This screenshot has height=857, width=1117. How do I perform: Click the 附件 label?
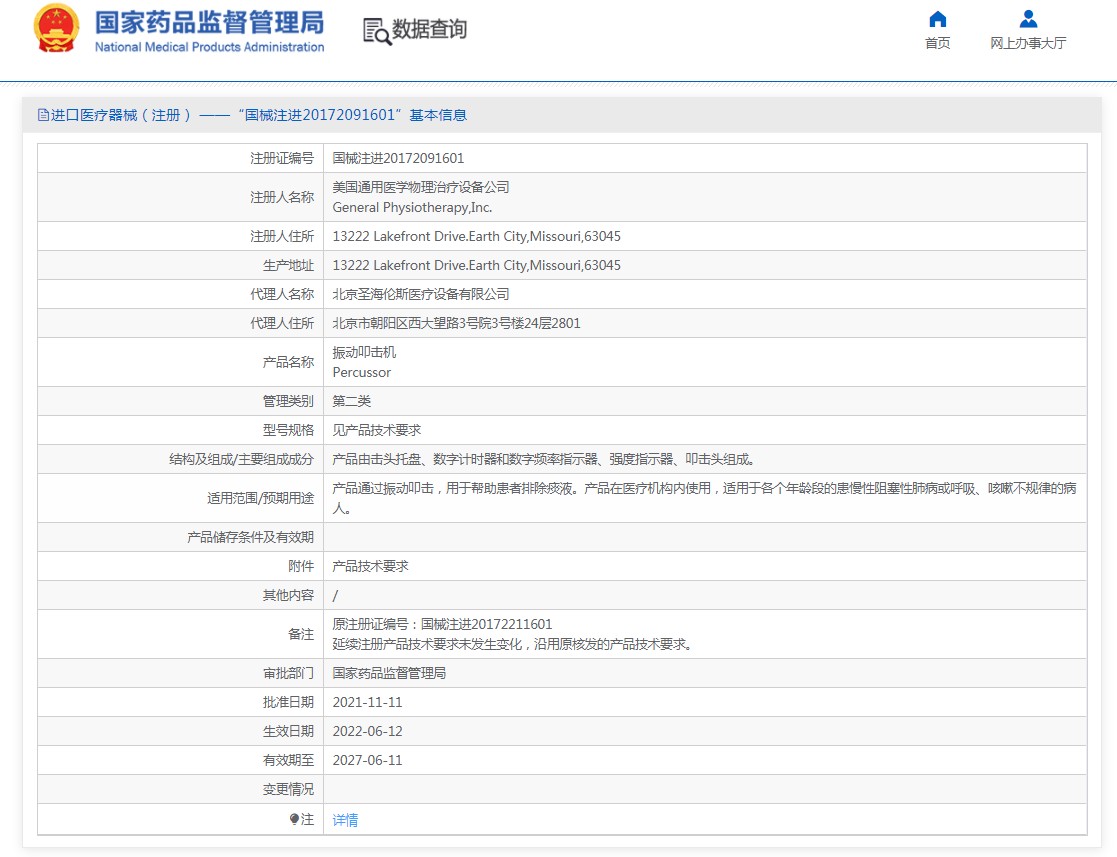pyautogui.click(x=301, y=566)
